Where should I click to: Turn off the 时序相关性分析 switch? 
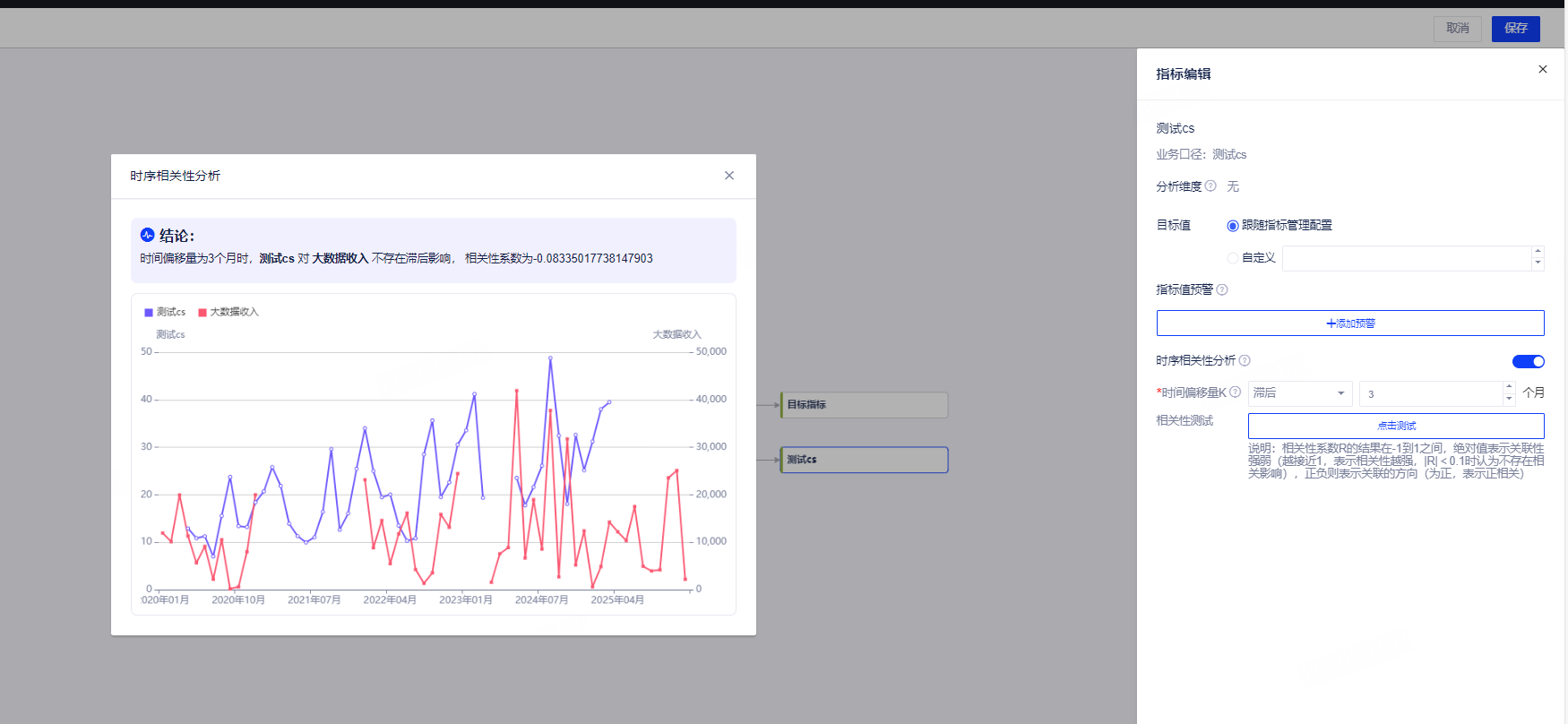click(x=1529, y=362)
